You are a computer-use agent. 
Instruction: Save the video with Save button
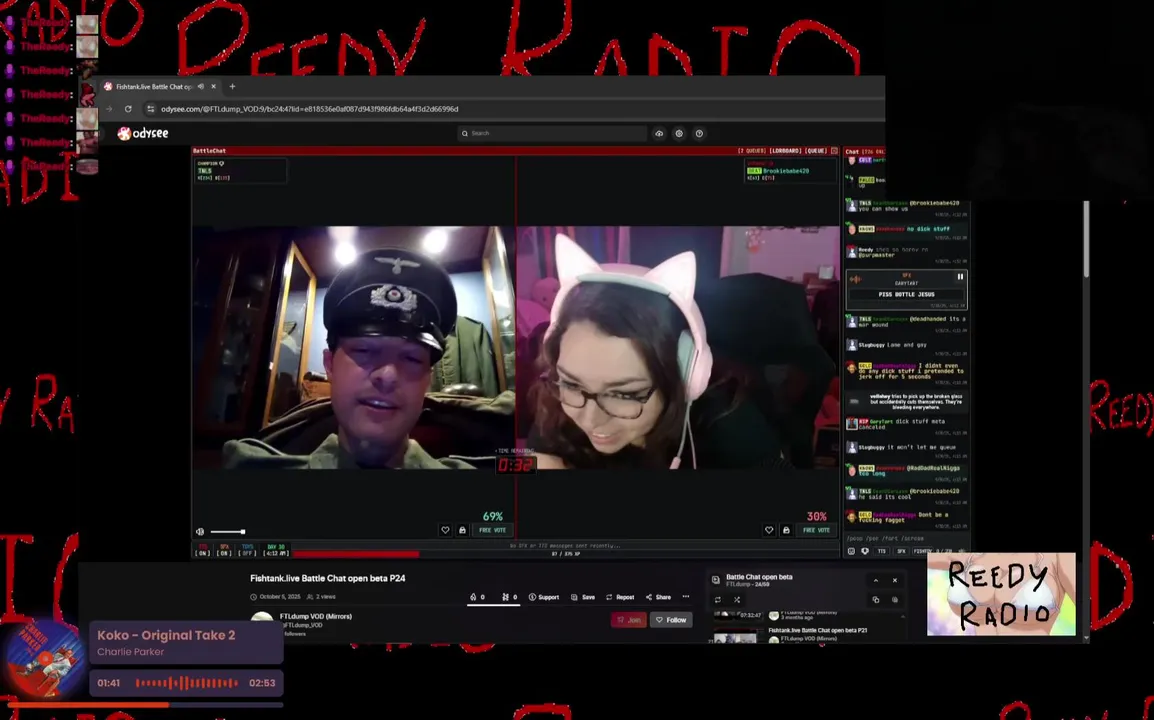point(583,597)
